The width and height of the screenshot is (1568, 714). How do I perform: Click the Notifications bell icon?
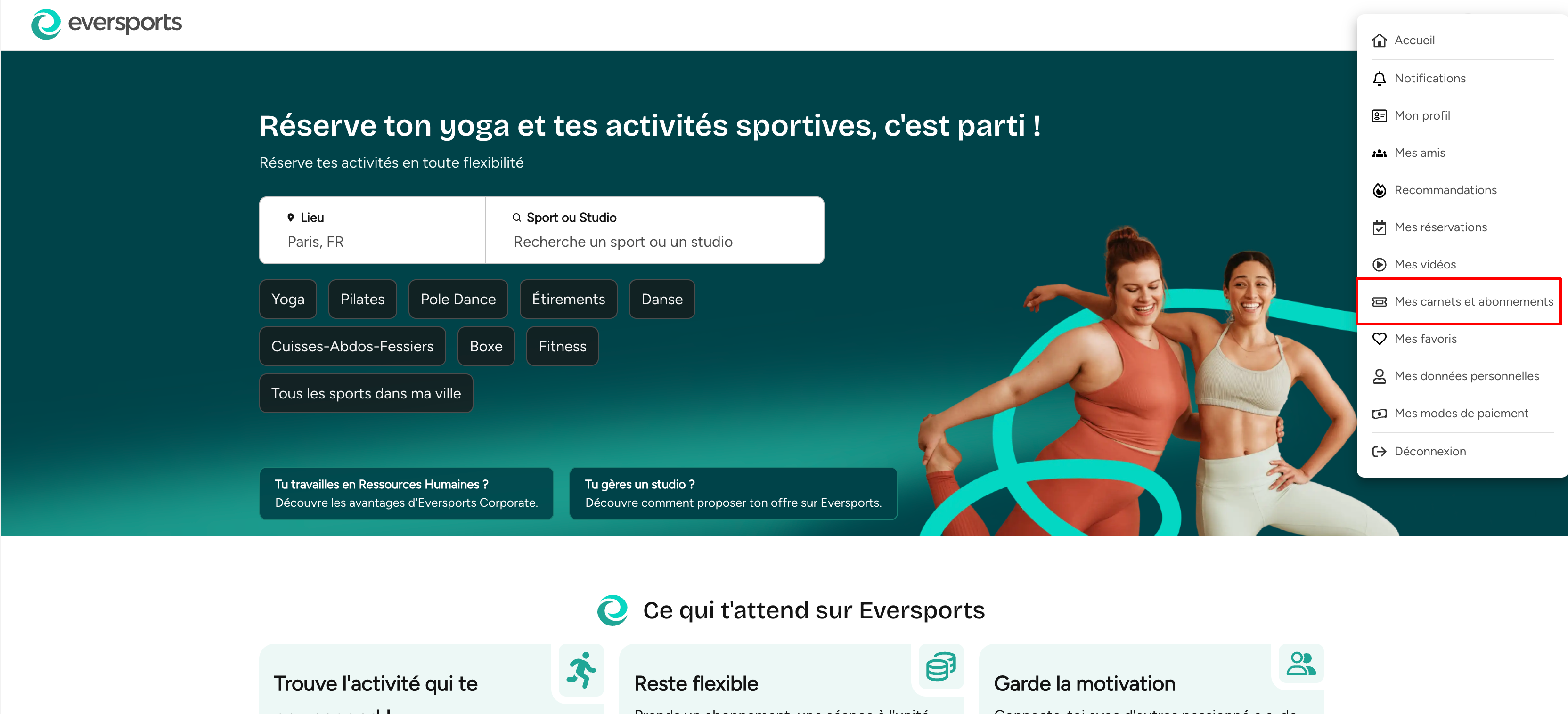tap(1379, 79)
